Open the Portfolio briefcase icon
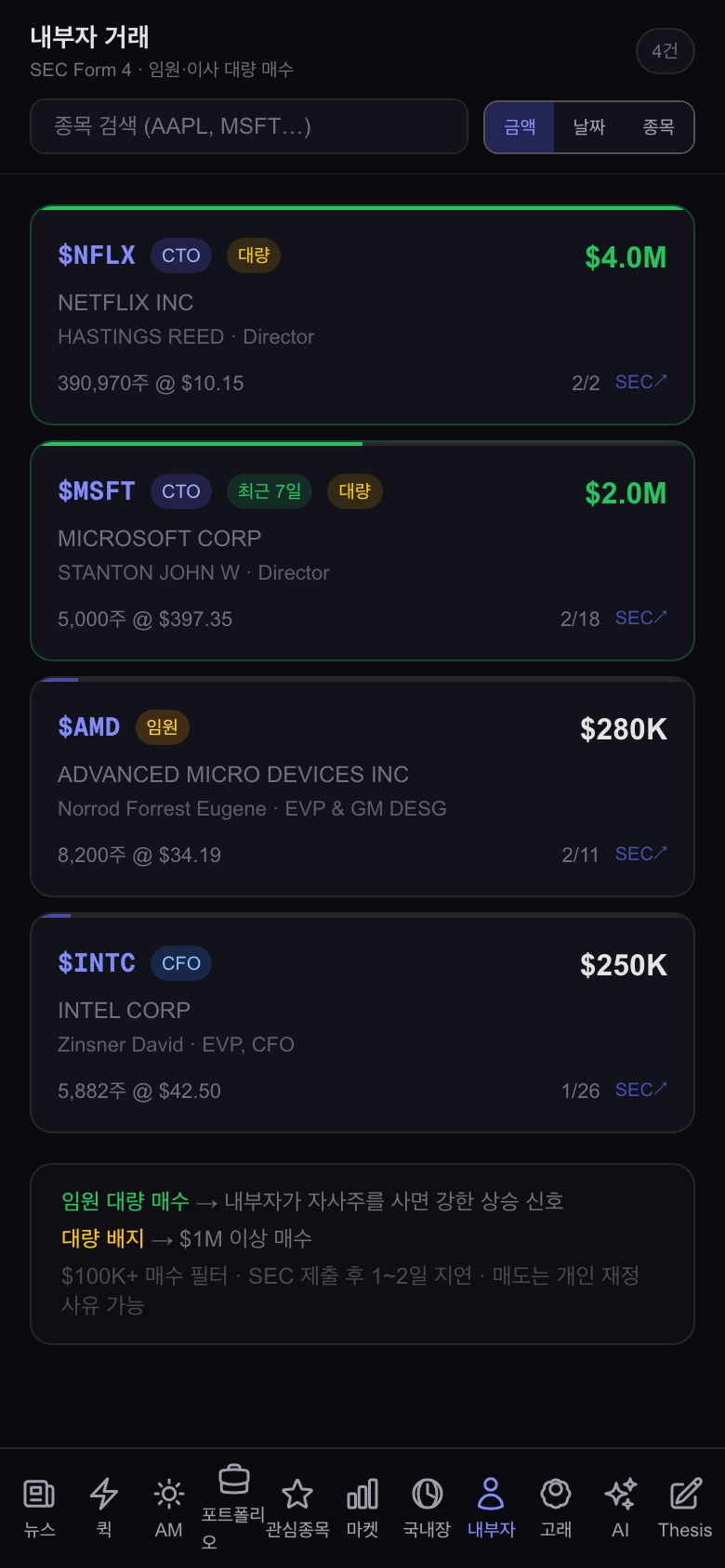 [x=233, y=1479]
